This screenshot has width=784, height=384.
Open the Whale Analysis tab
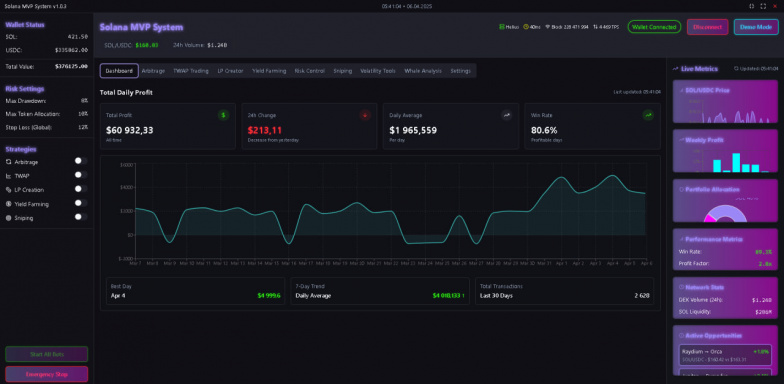423,71
